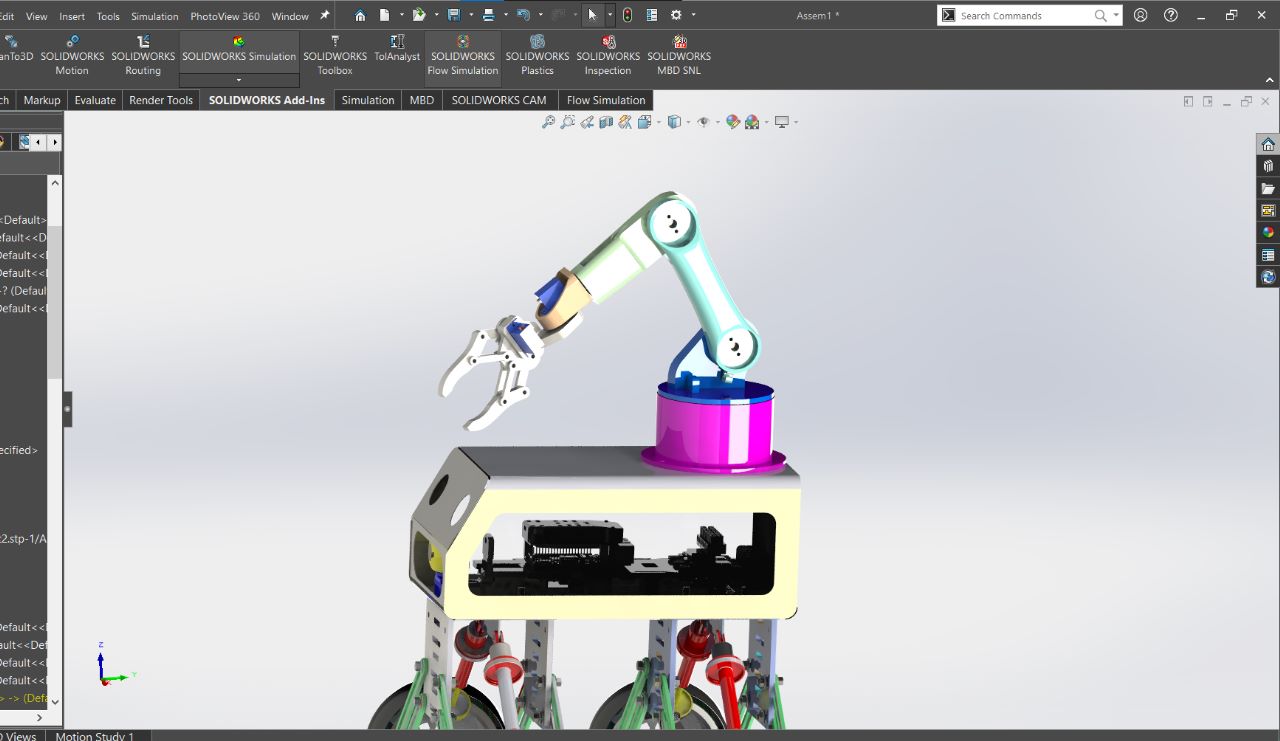Toggle the SOLIDWORKS Routing add-in
The height and width of the screenshot is (741, 1280).
(x=143, y=56)
